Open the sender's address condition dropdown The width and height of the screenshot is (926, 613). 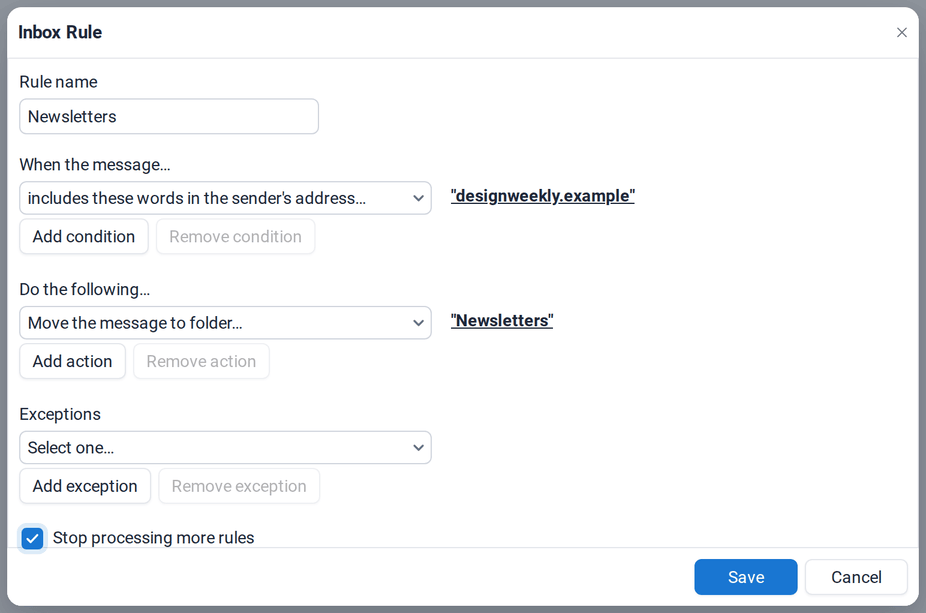[226, 198]
